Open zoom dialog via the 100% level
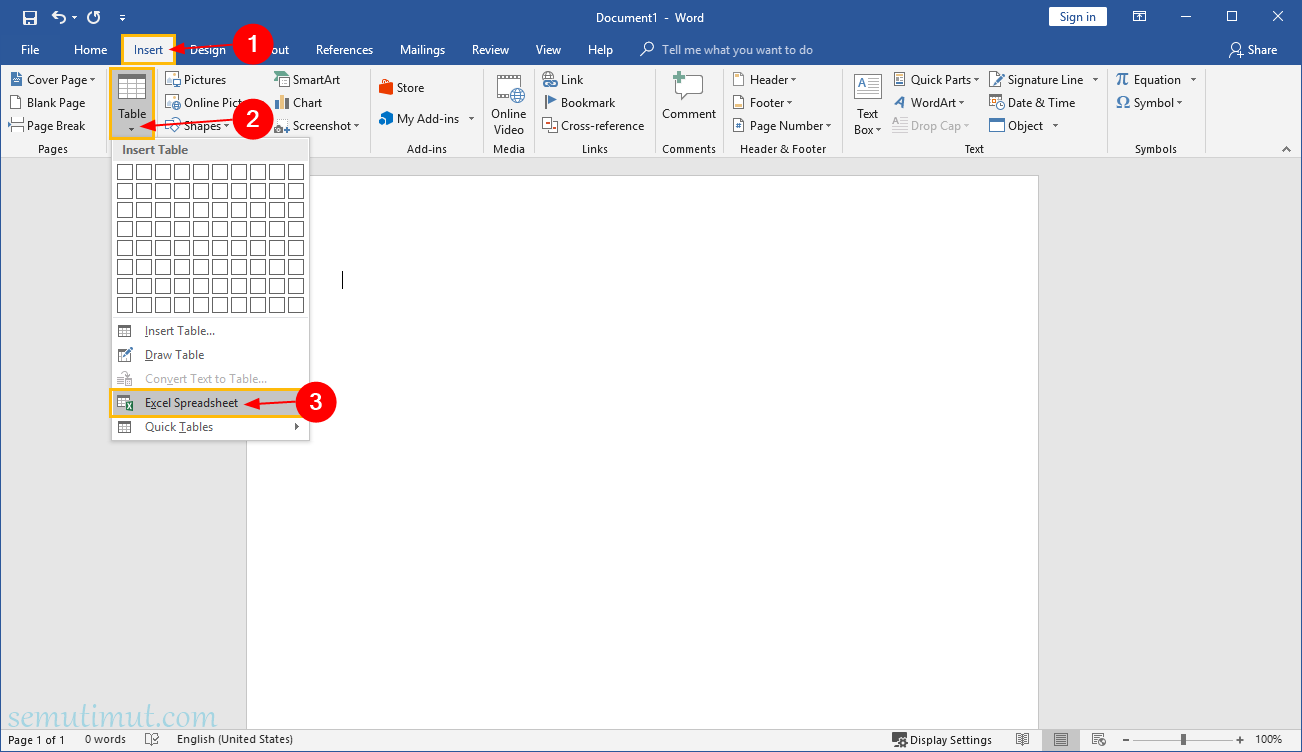 (x=1268, y=740)
